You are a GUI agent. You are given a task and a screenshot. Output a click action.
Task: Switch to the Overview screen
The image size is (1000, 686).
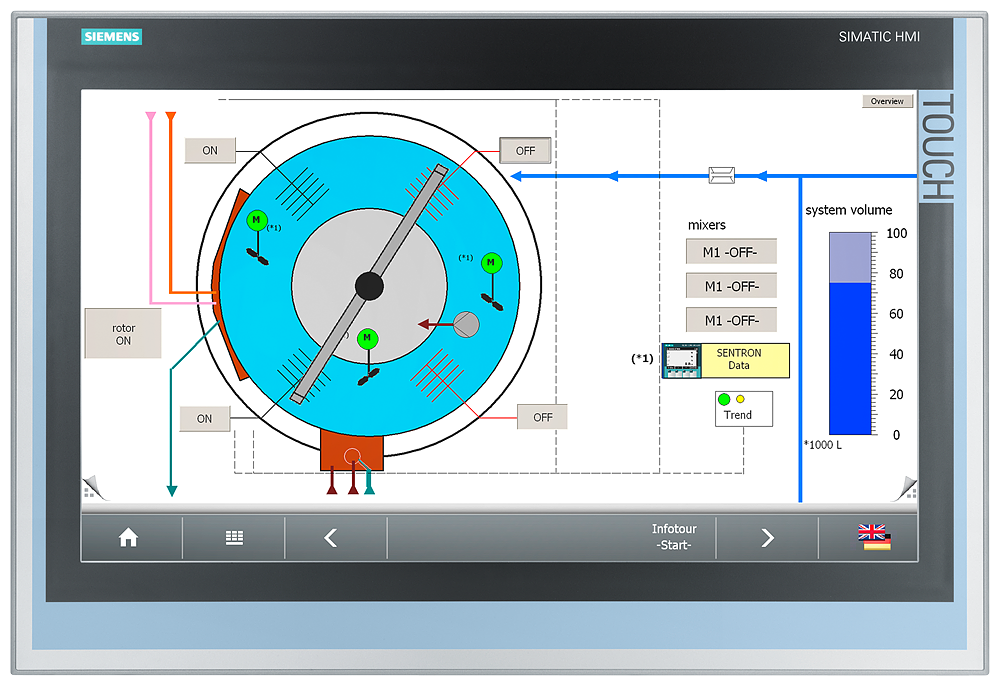887,100
